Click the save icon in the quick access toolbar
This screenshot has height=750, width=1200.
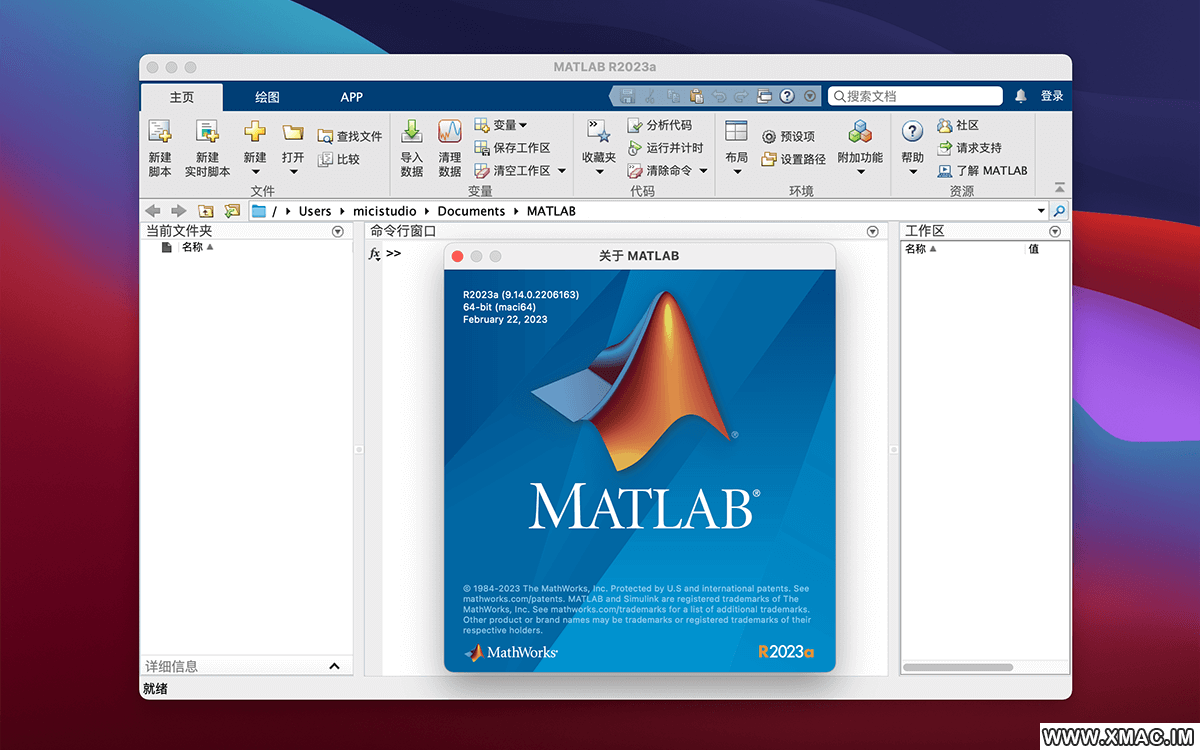coord(628,96)
